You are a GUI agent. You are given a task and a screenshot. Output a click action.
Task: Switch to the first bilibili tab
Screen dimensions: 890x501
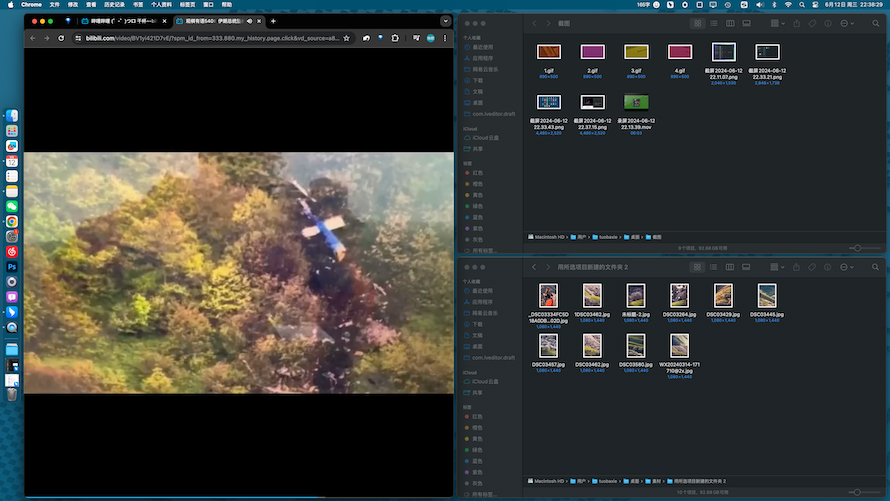pos(124,21)
